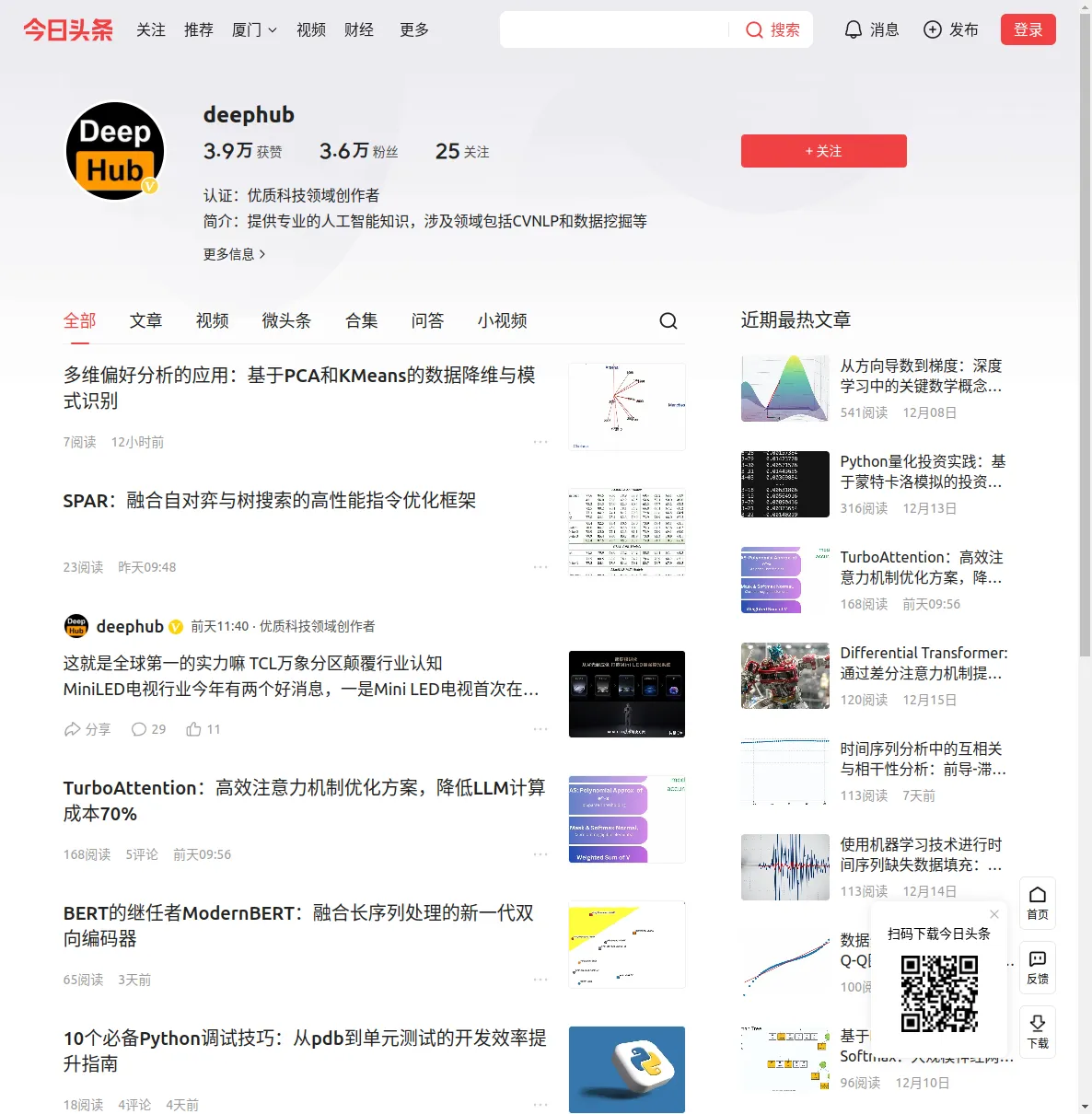
Task: Open the TCL MiniLED post thumbnail
Action: pos(627,694)
